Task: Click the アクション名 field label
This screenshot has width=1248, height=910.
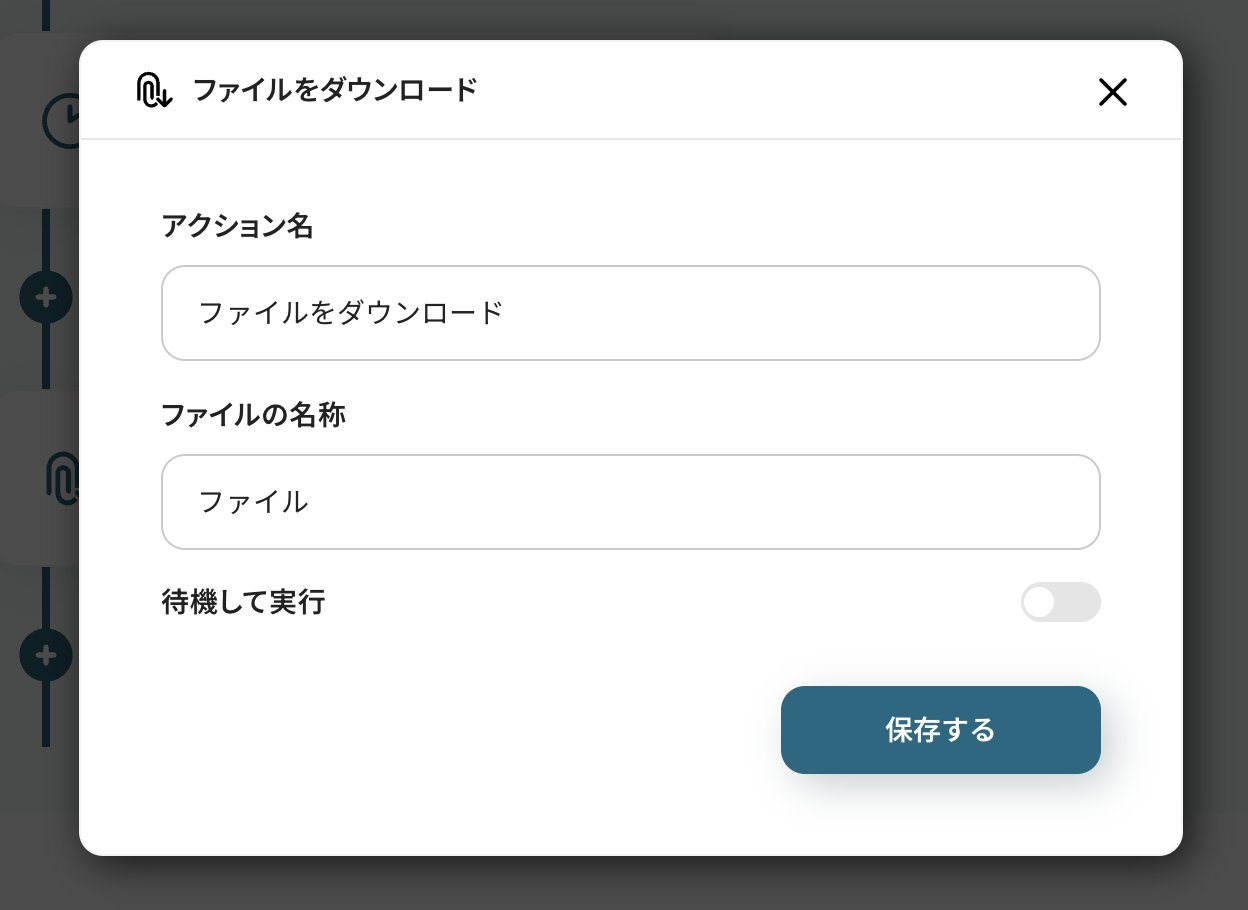Action: tap(237, 227)
